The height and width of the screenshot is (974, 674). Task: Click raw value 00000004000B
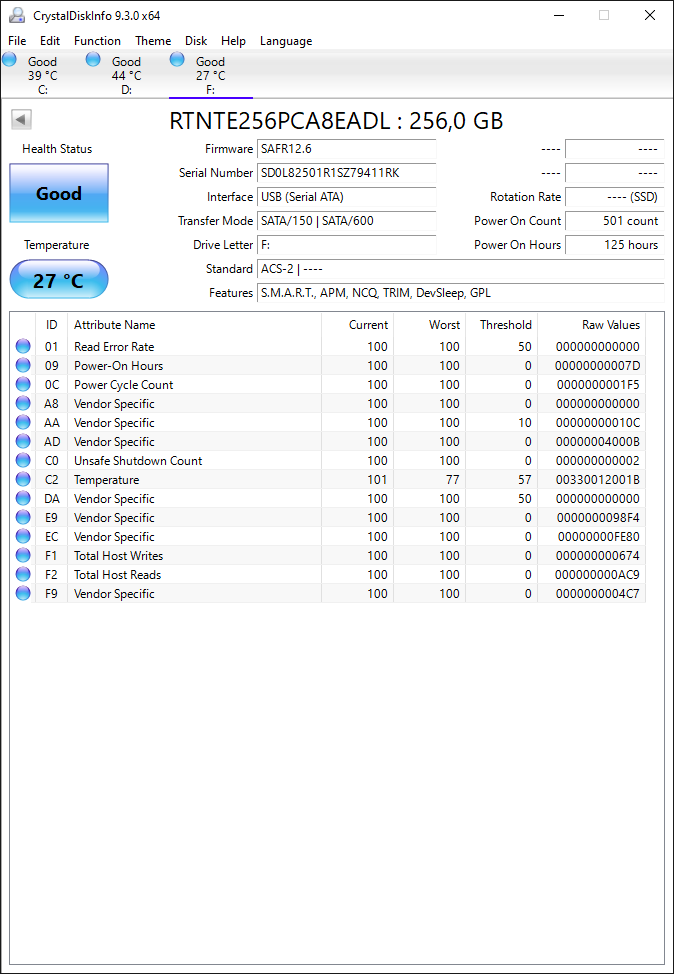pos(598,442)
